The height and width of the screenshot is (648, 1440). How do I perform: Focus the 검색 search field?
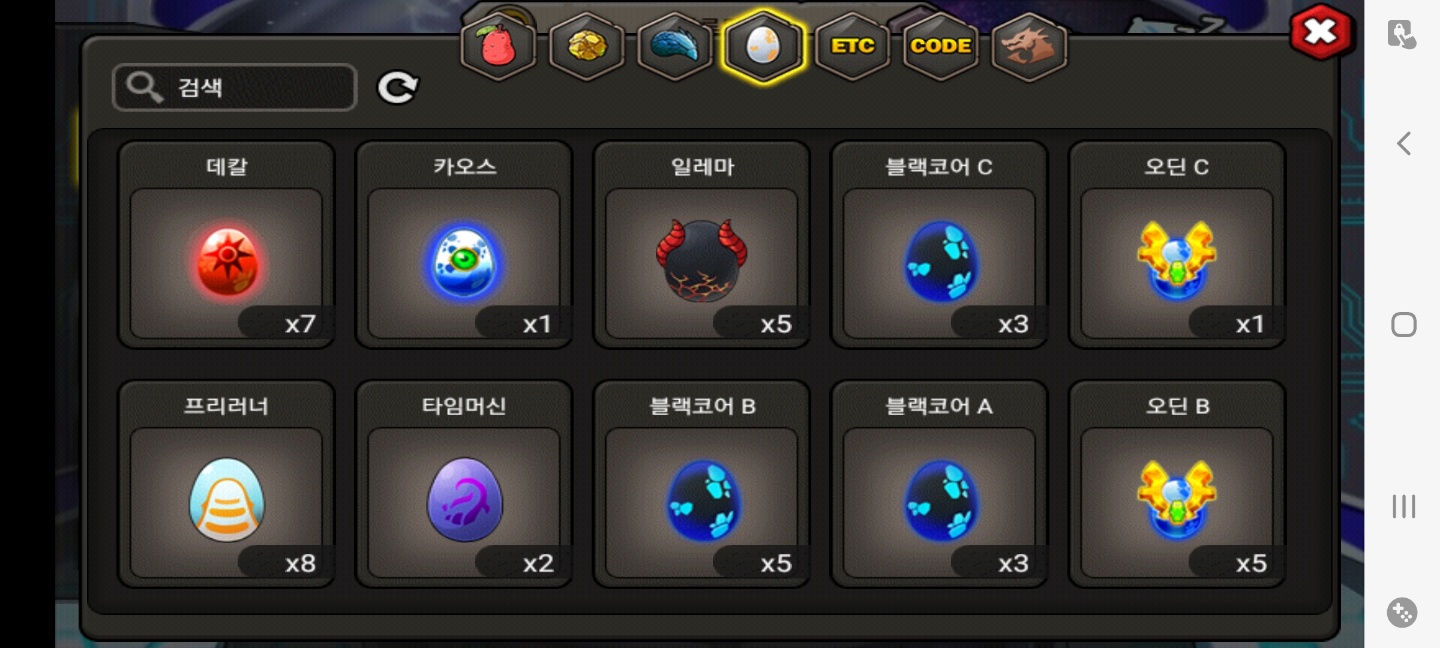point(235,88)
